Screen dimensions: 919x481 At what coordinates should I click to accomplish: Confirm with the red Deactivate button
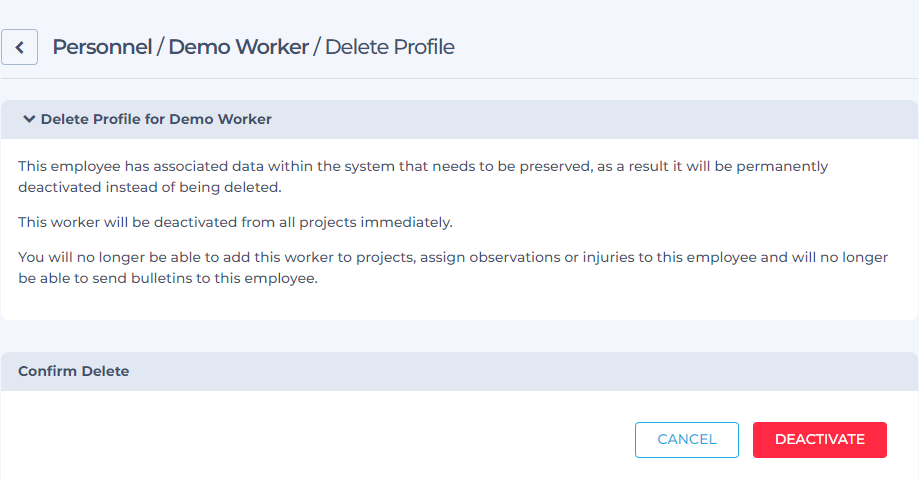point(819,439)
